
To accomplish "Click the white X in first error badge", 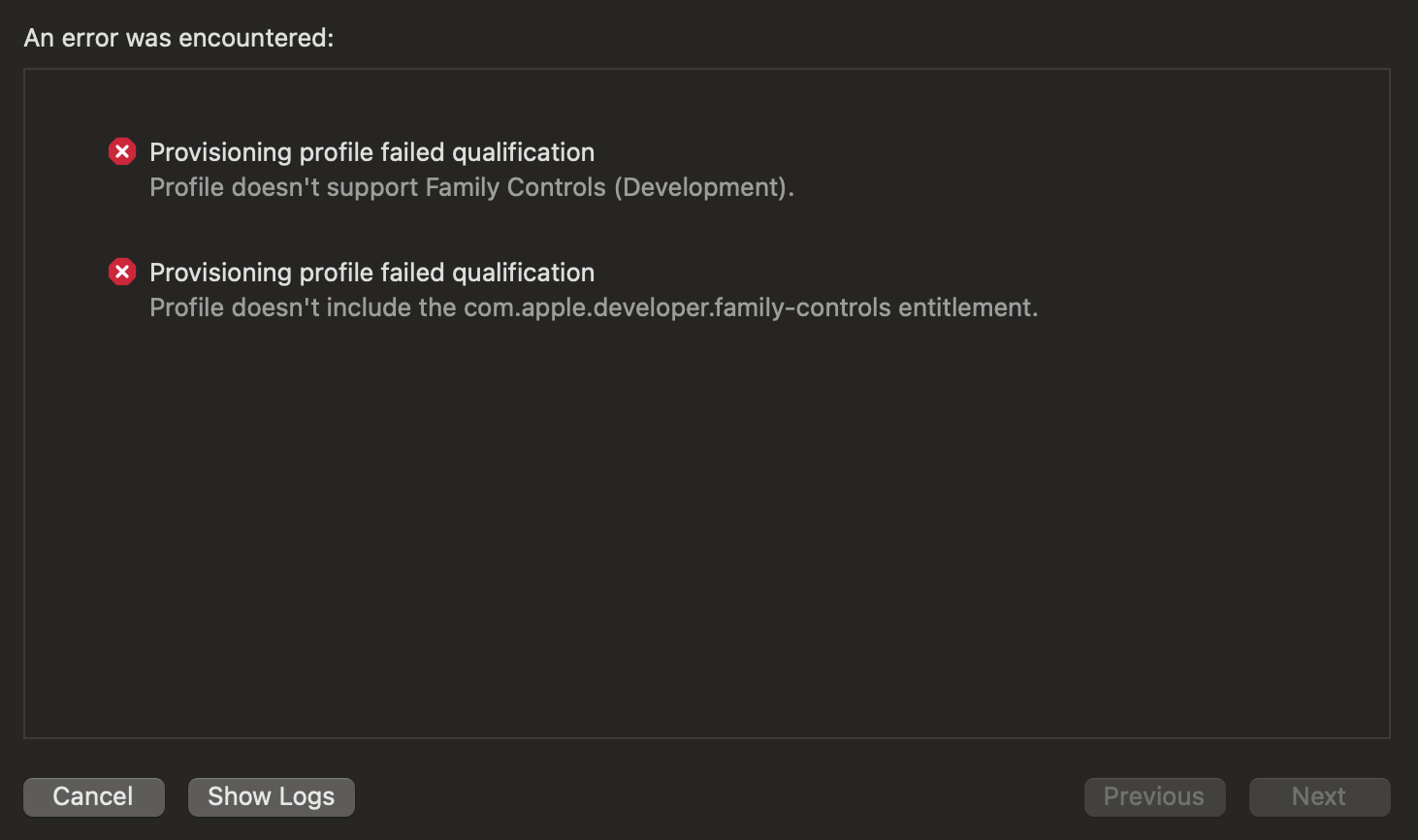I will (x=122, y=152).
